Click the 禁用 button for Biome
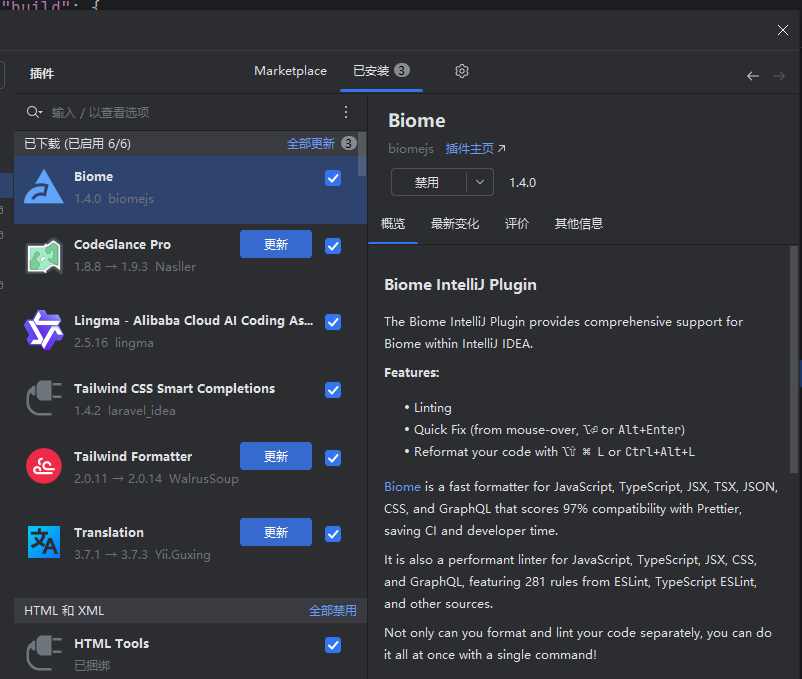This screenshot has width=802, height=679. pos(428,182)
